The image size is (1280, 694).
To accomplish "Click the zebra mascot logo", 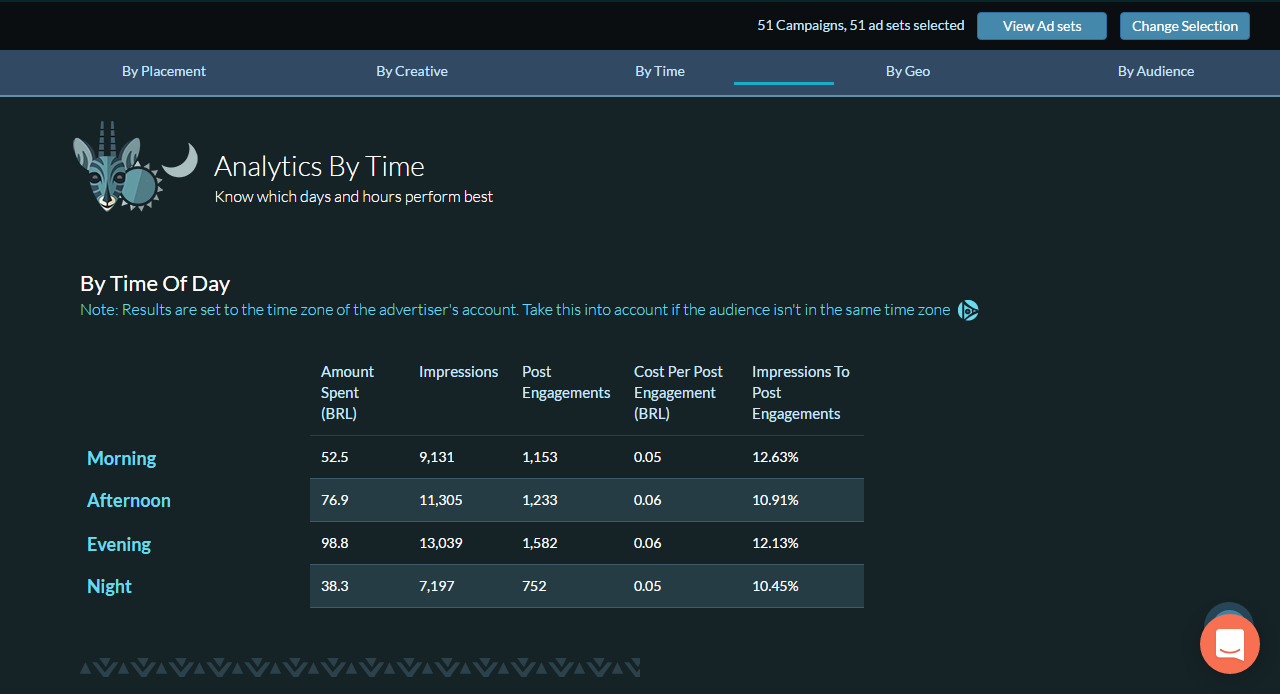I will coord(135,167).
